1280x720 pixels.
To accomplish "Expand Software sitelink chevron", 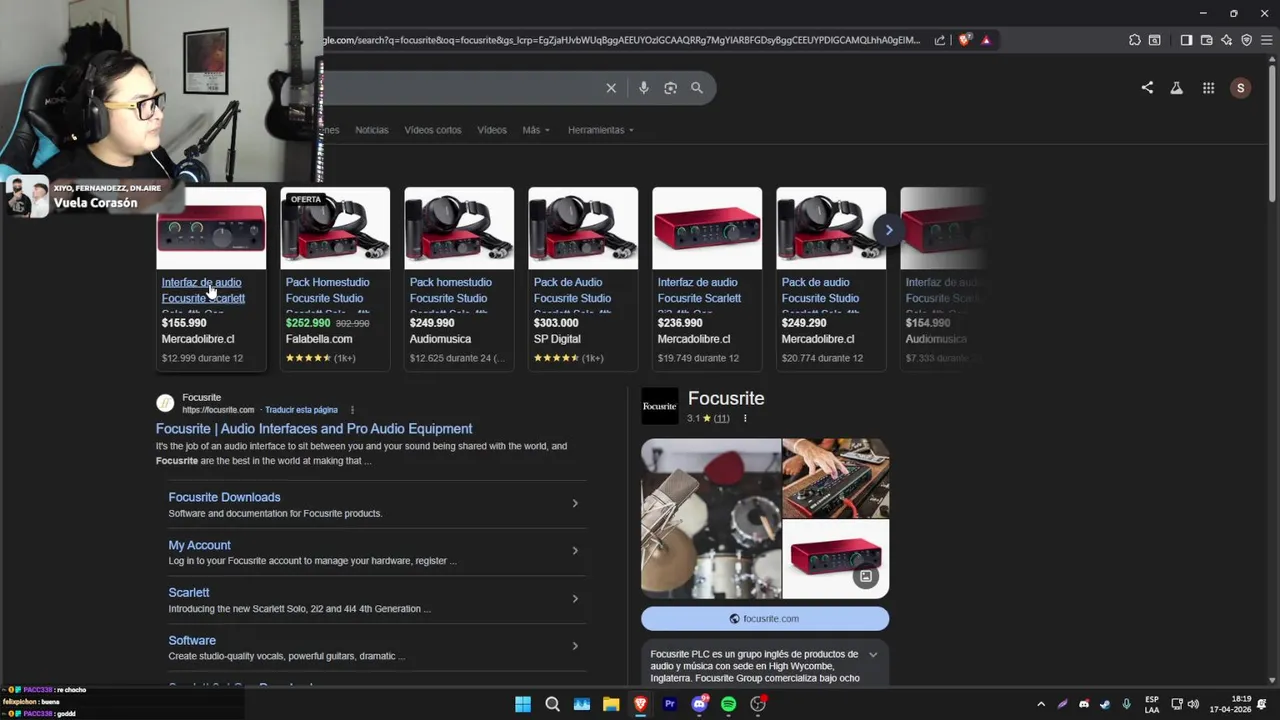I will click(x=575, y=646).
